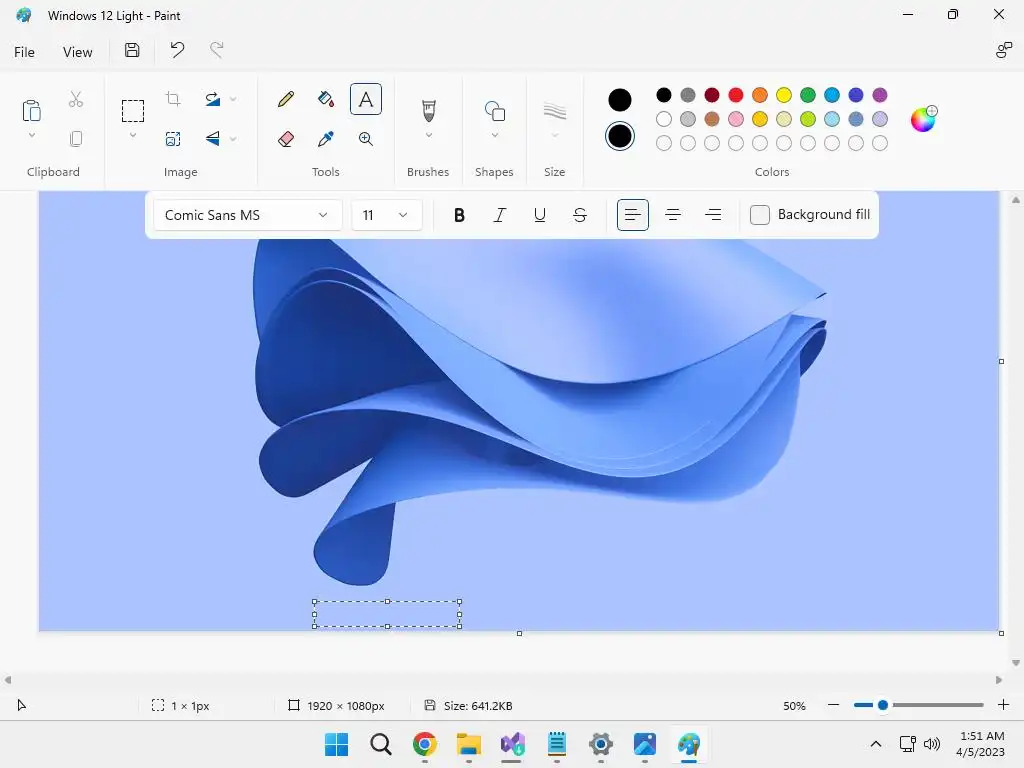Viewport: 1024px width, 768px height.
Task: Select the Pencil tool
Action: (285, 99)
